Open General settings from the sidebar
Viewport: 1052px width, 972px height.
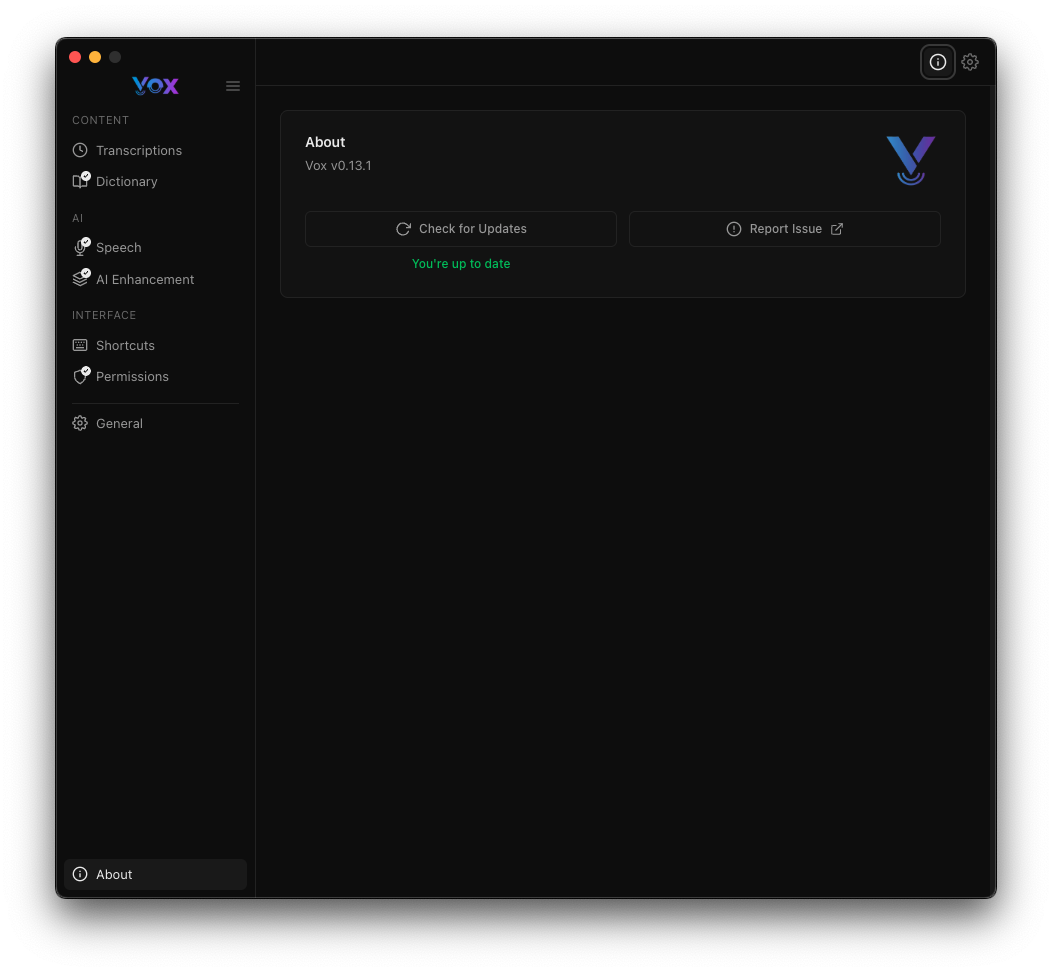(119, 423)
